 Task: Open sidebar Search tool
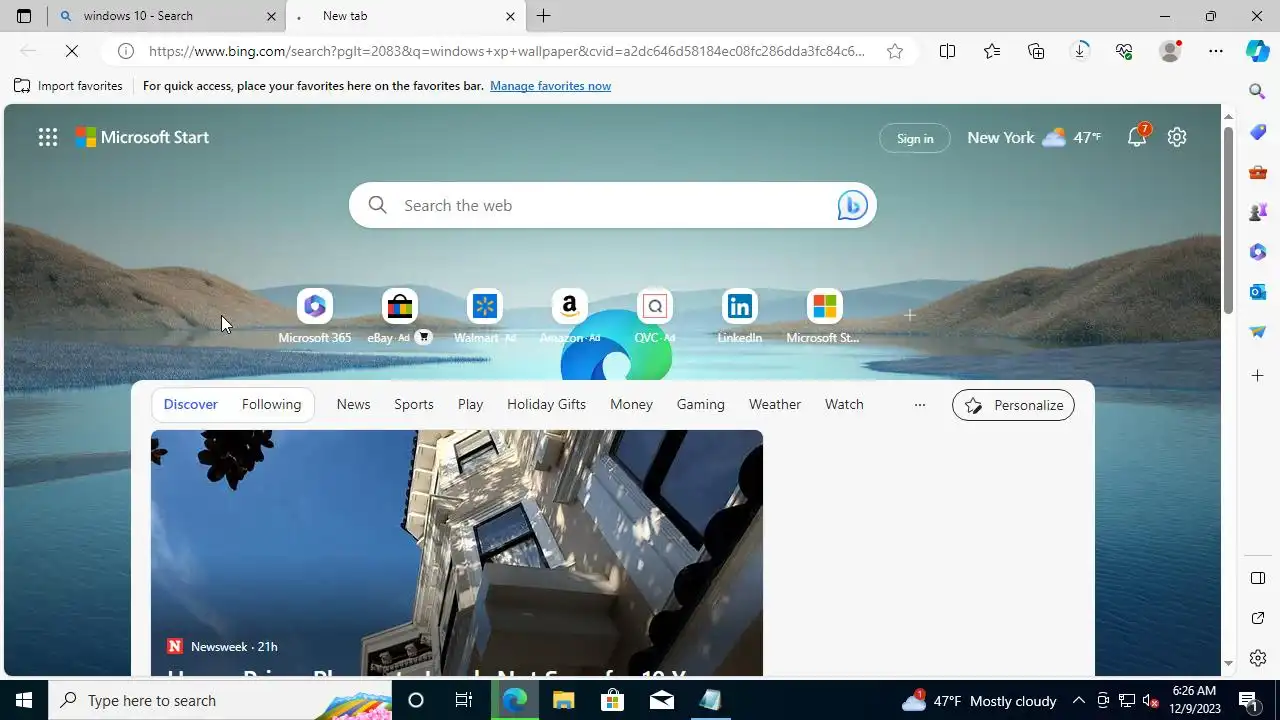(1258, 91)
